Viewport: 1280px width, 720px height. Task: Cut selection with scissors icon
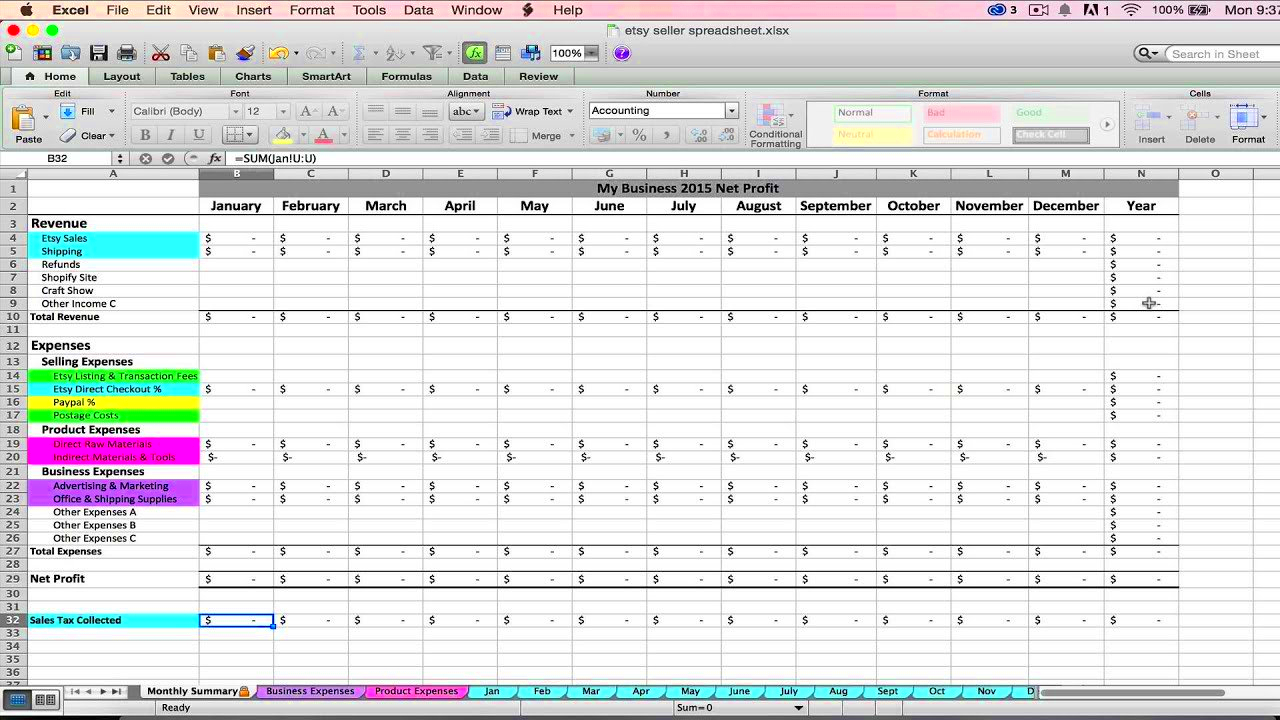(160, 53)
